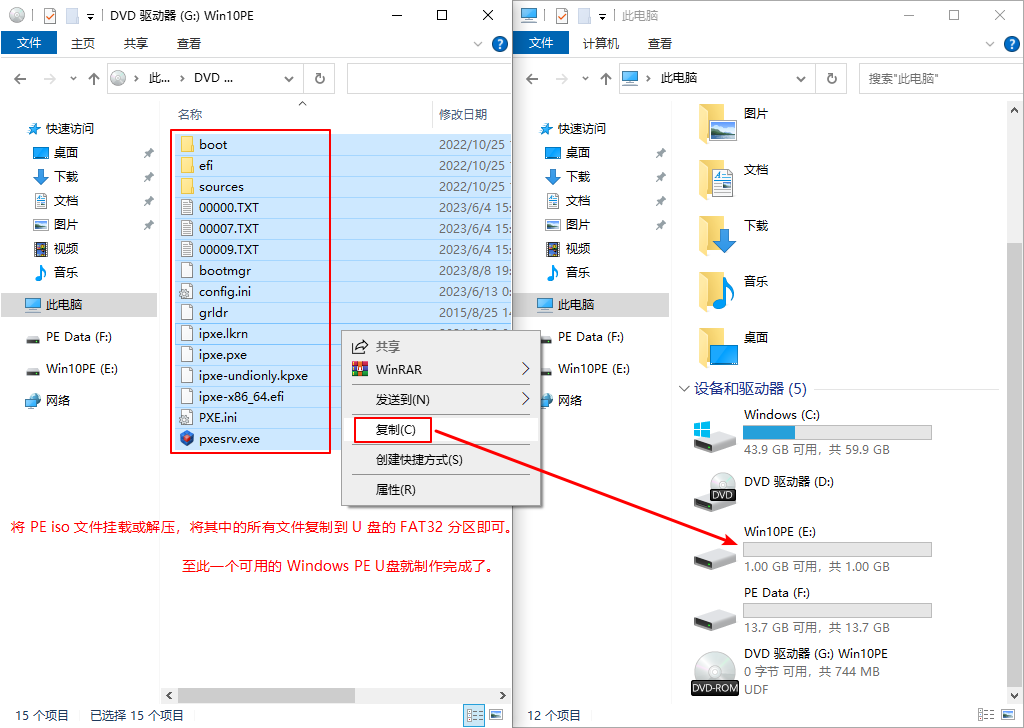This screenshot has height=728, width=1024.
Task: Open the 文档 folder in This PC pane
Action: click(733, 179)
